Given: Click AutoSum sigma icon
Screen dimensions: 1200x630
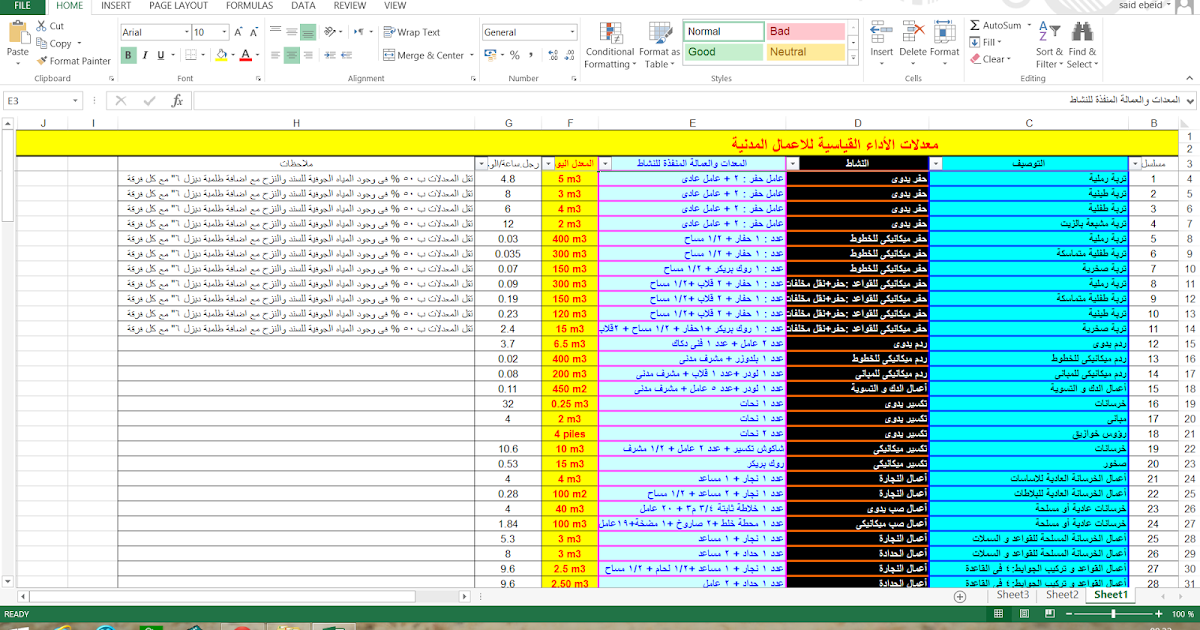Looking at the screenshot, I should (975, 25).
